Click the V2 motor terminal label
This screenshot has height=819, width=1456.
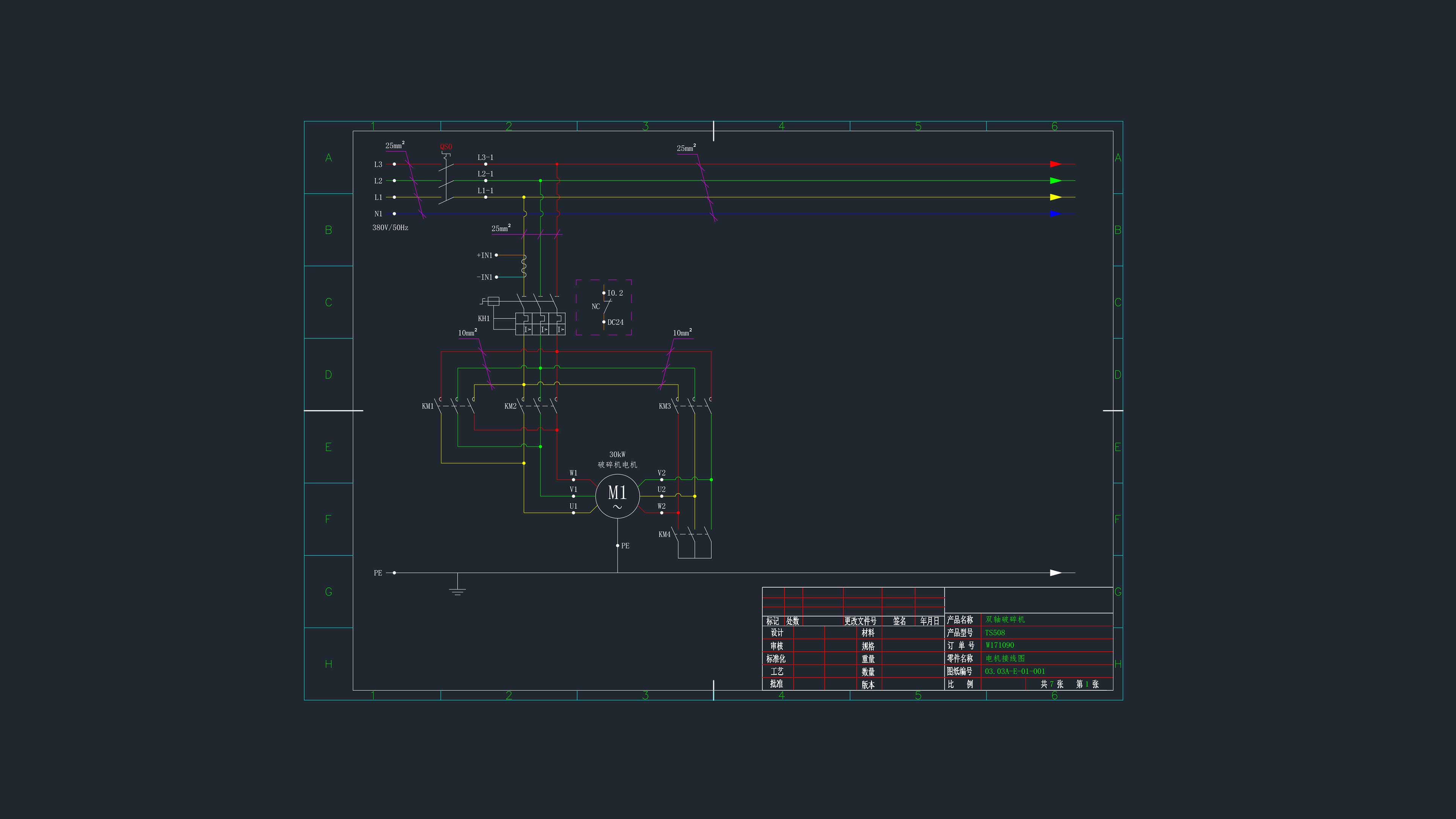click(x=661, y=473)
